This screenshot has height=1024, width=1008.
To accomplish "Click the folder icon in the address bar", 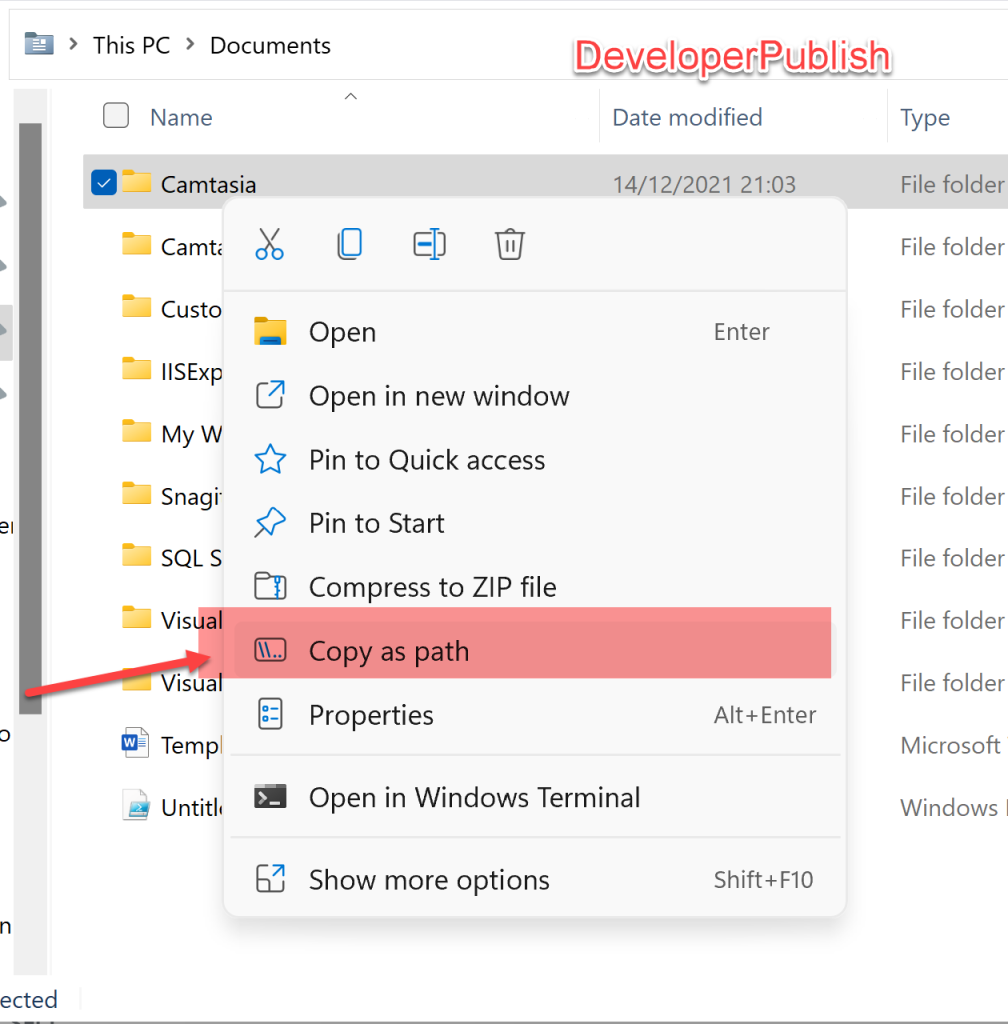I will click(x=38, y=44).
